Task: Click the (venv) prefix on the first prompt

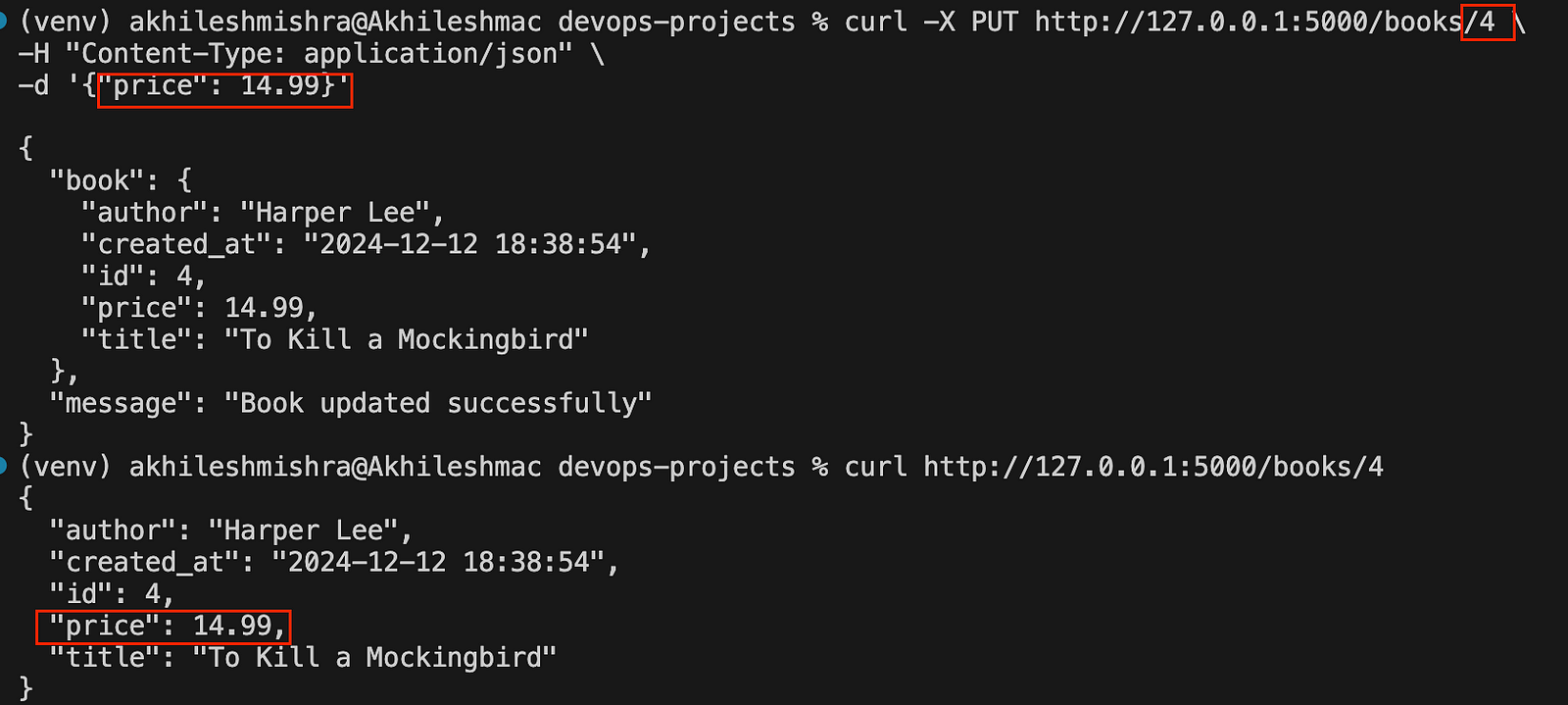Action: 66,22
